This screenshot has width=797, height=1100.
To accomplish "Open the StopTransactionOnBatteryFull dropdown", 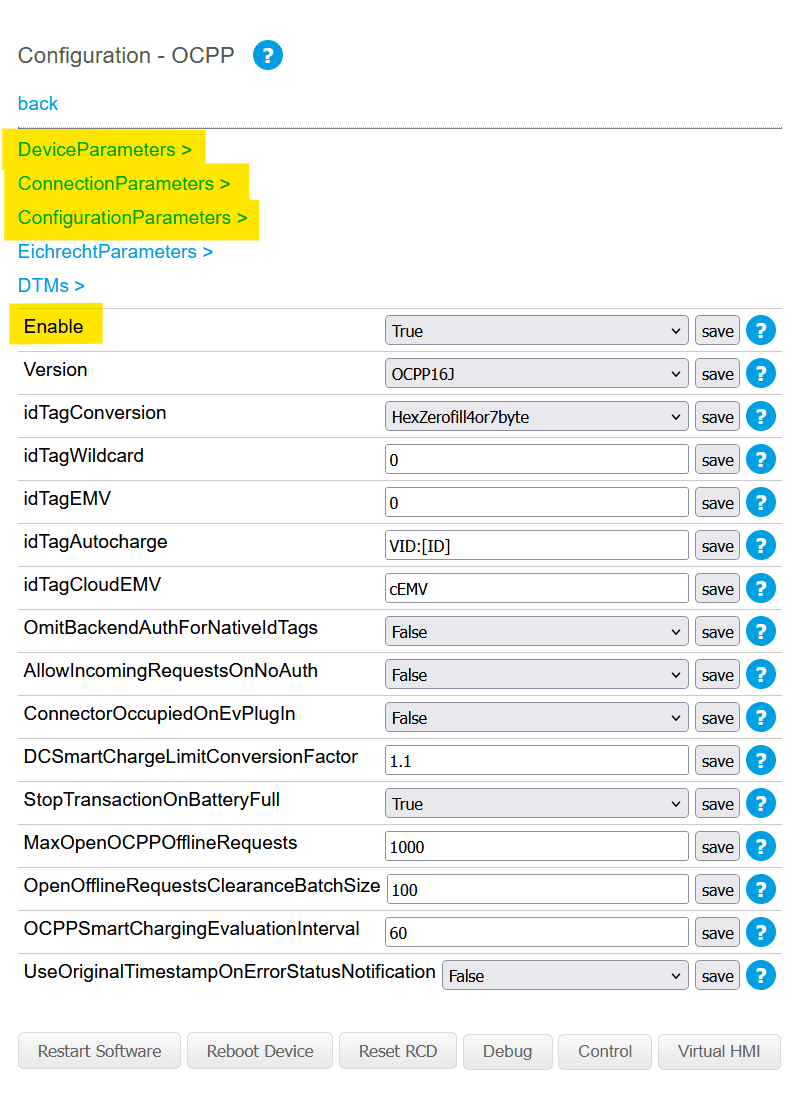I will coord(537,803).
